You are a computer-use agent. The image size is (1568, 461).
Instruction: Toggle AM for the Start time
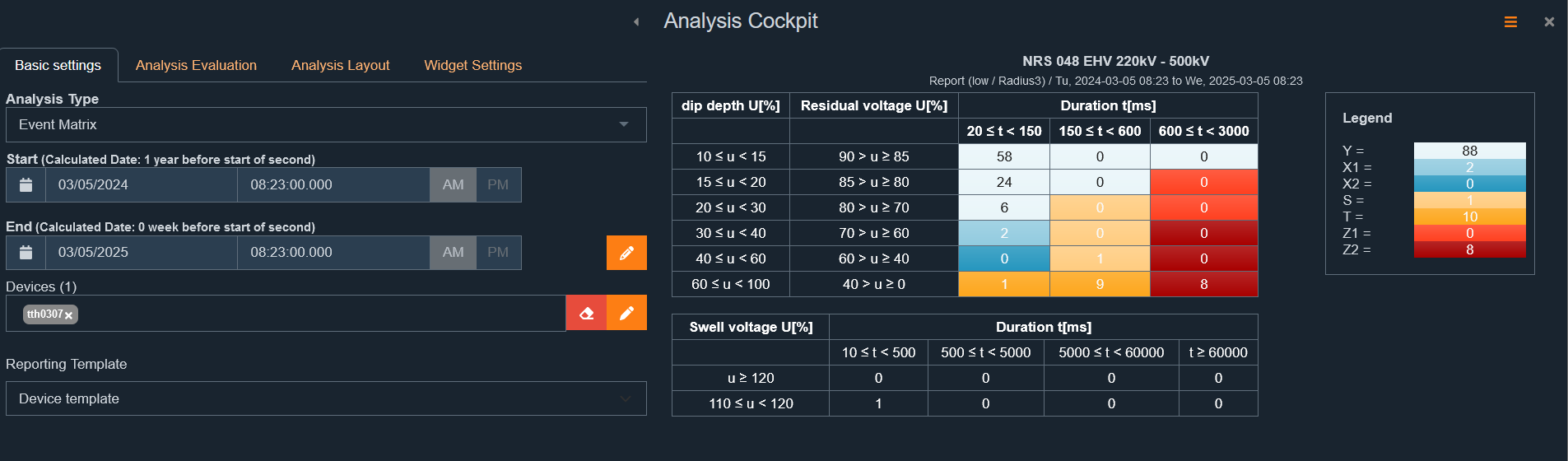pos(453,185)
